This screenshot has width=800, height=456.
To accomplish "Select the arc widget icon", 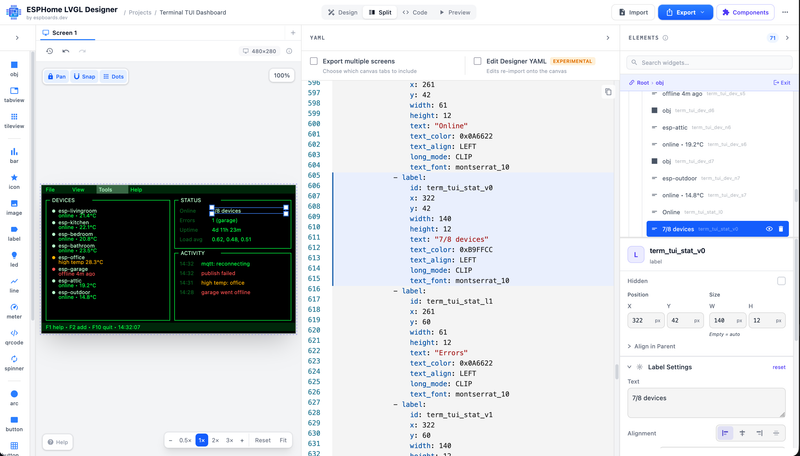I will (14, 397).
